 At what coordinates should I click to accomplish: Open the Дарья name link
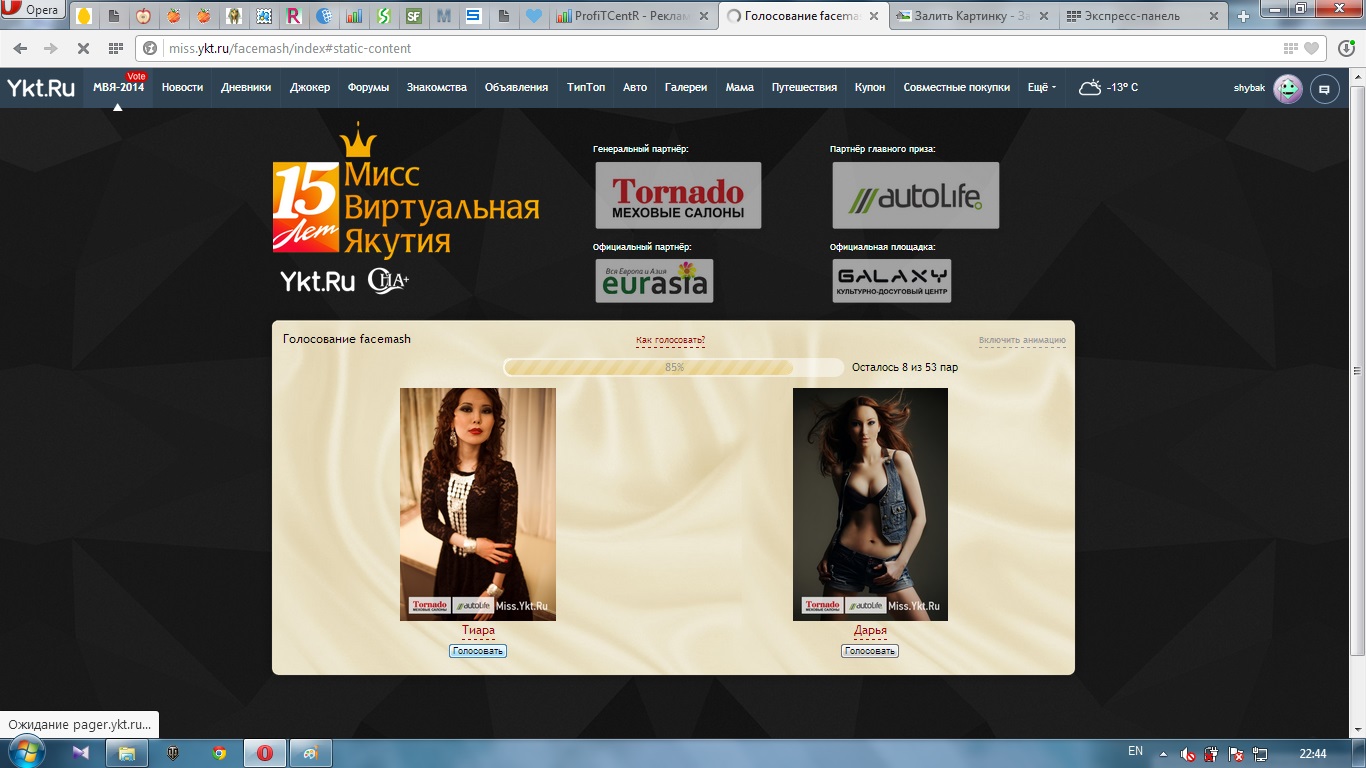870,631
